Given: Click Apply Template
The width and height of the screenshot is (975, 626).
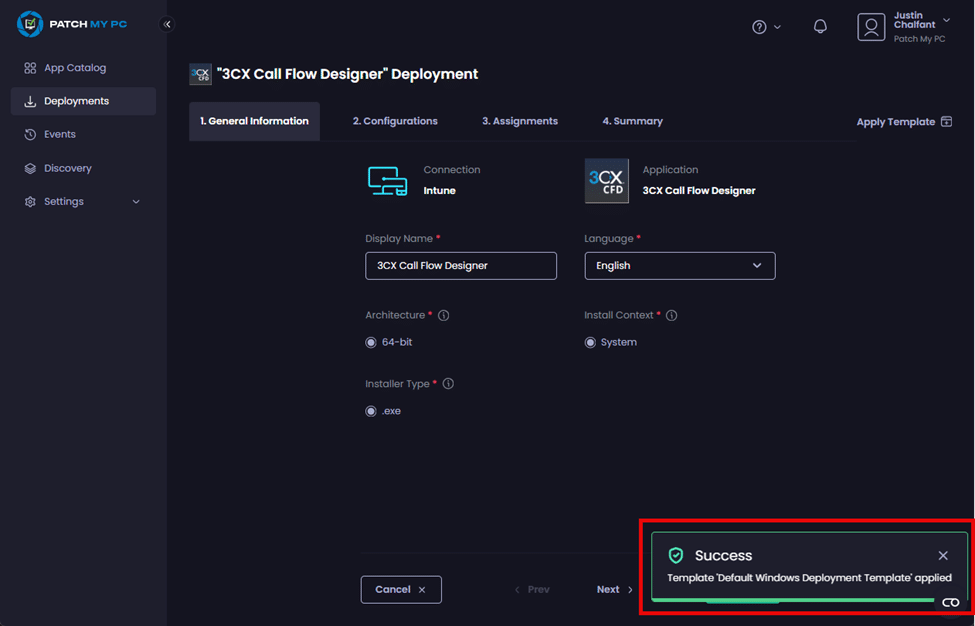Looking at the screenshot, I should pyautogui.click(x=903, y=122).
